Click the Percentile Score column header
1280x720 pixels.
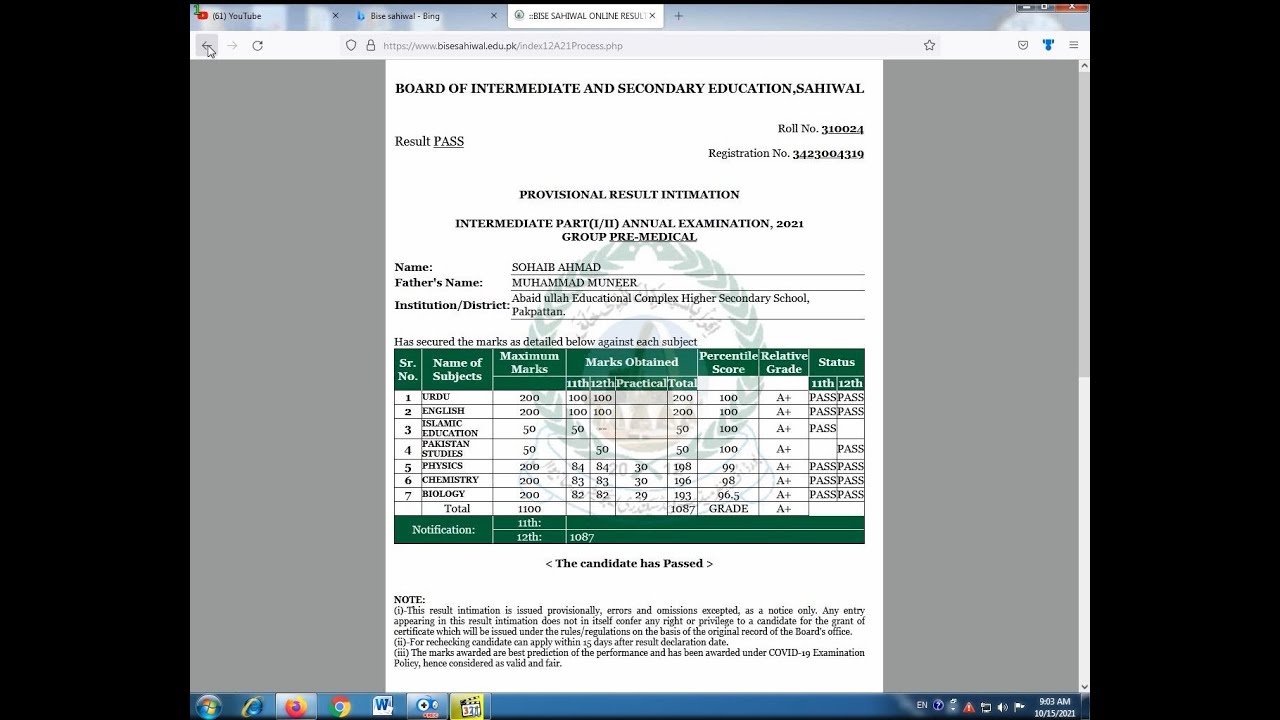click(728, 362)
